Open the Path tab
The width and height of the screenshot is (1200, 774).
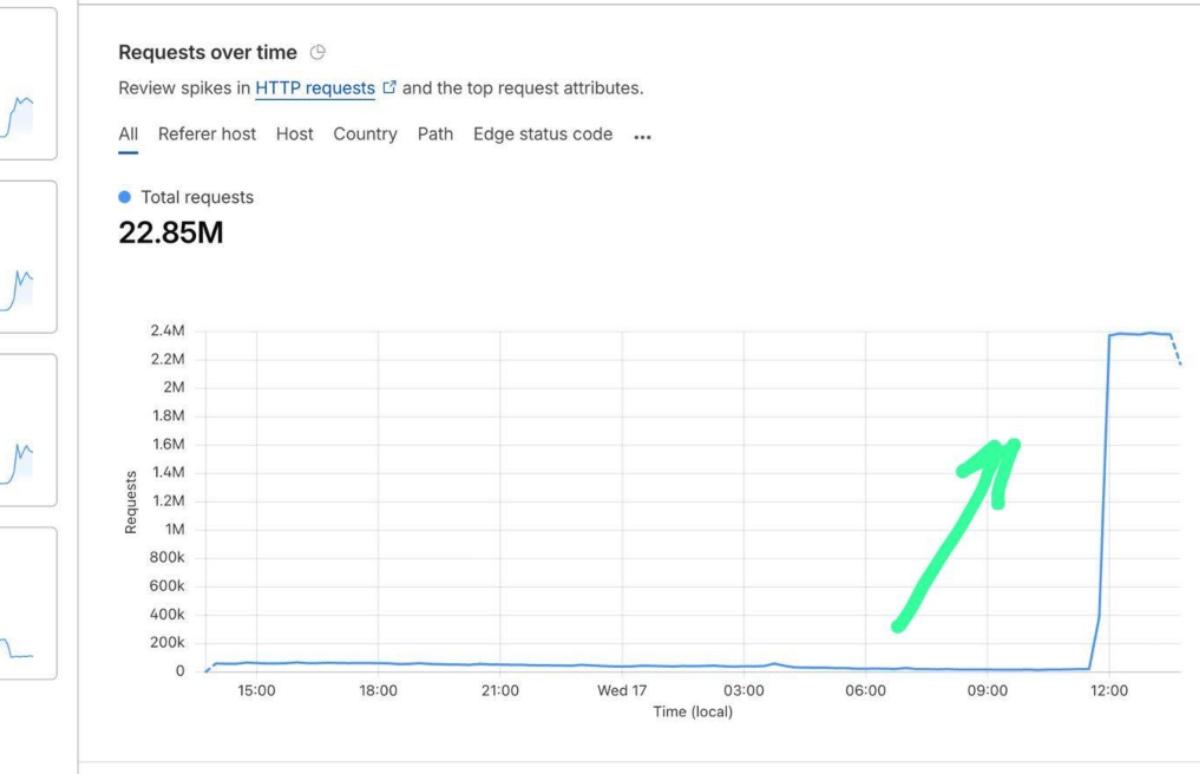tap(435, 134)
